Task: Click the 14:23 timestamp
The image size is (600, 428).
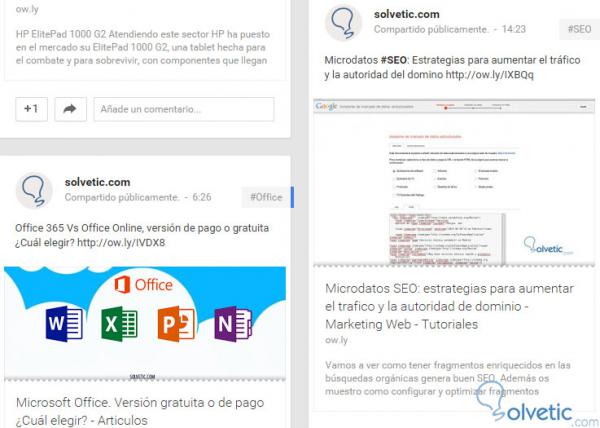Action: tap(514, 29)
